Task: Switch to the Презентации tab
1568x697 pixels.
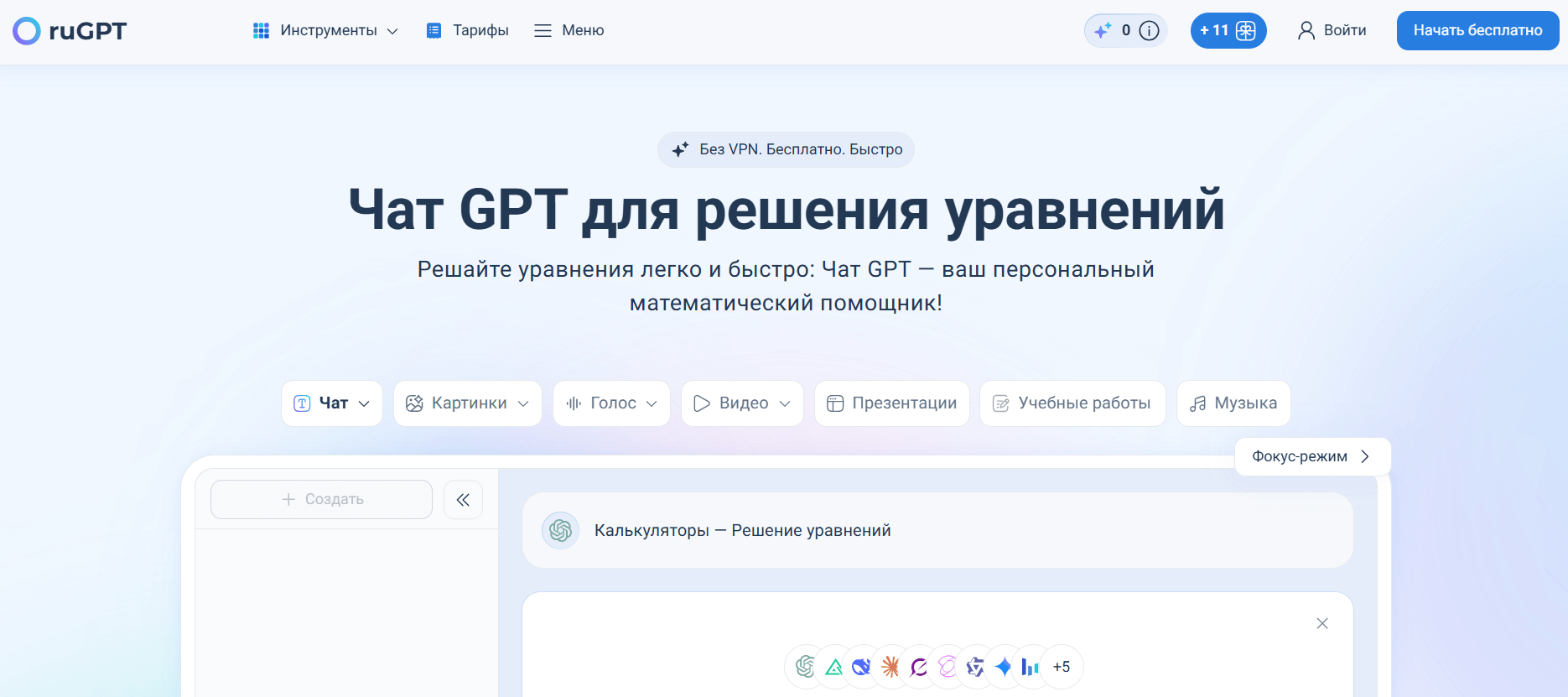Action: point(891,403)
